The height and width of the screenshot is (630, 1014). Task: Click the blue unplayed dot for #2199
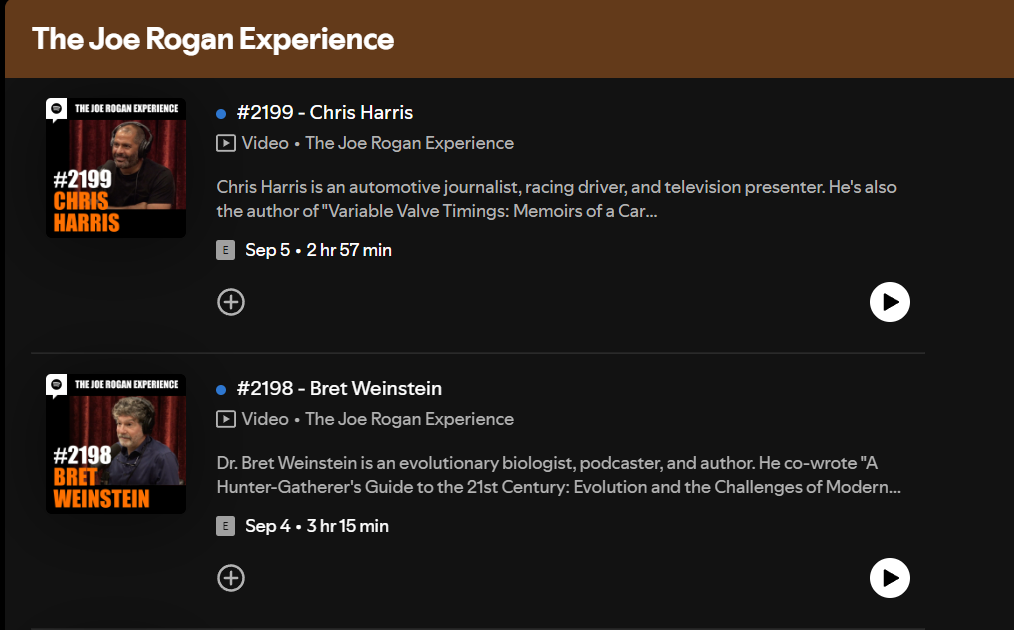pos(221,113)
